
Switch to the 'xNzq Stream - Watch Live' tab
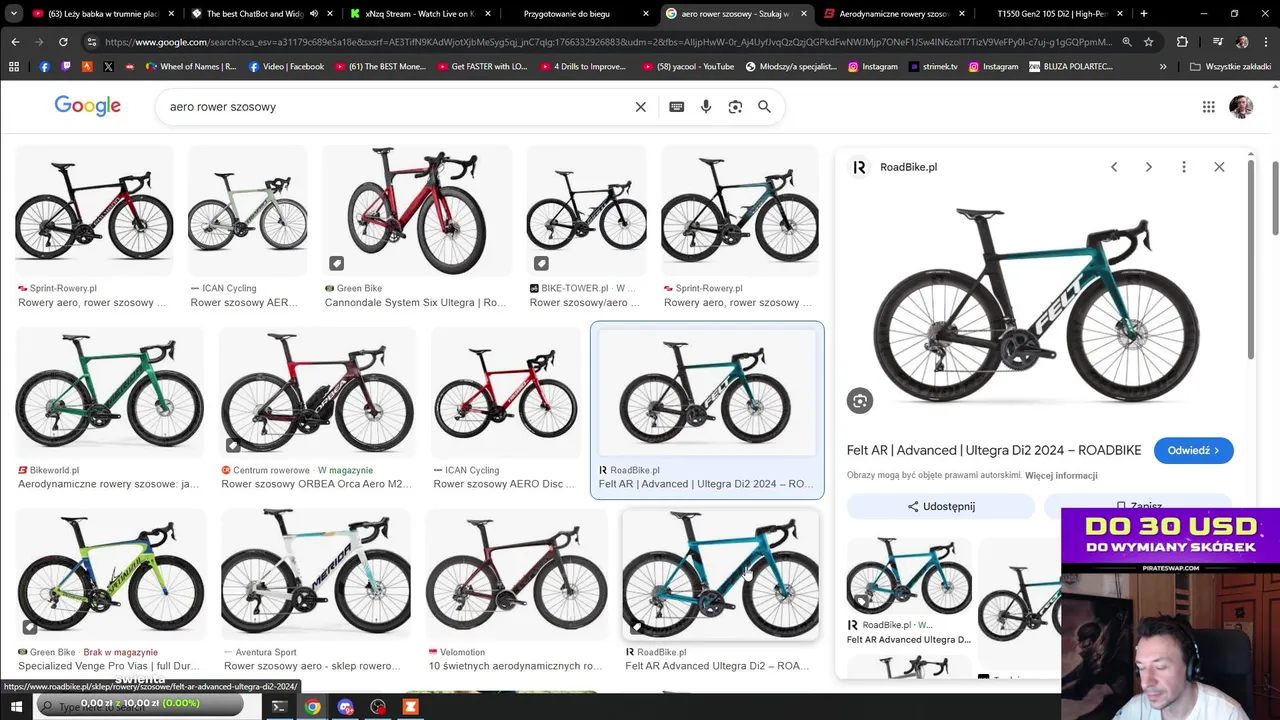click(x=418, y=14)
